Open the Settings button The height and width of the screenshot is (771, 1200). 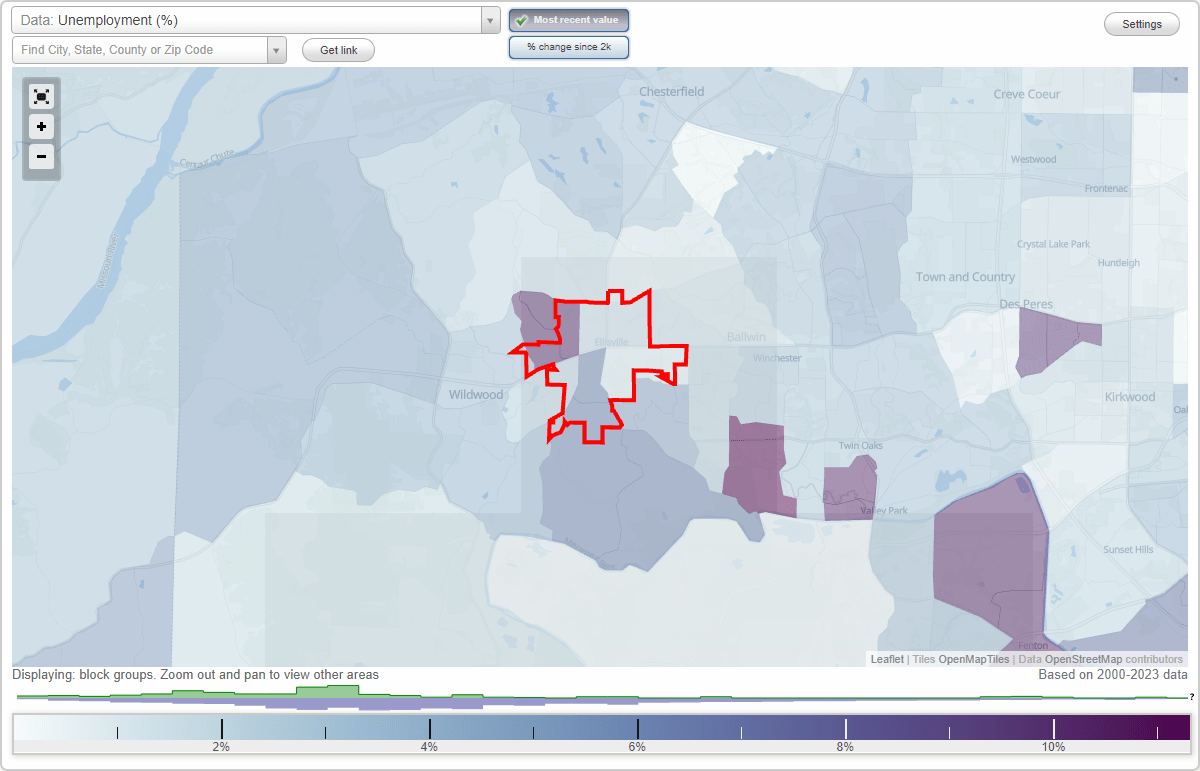tap(1141, 25)
